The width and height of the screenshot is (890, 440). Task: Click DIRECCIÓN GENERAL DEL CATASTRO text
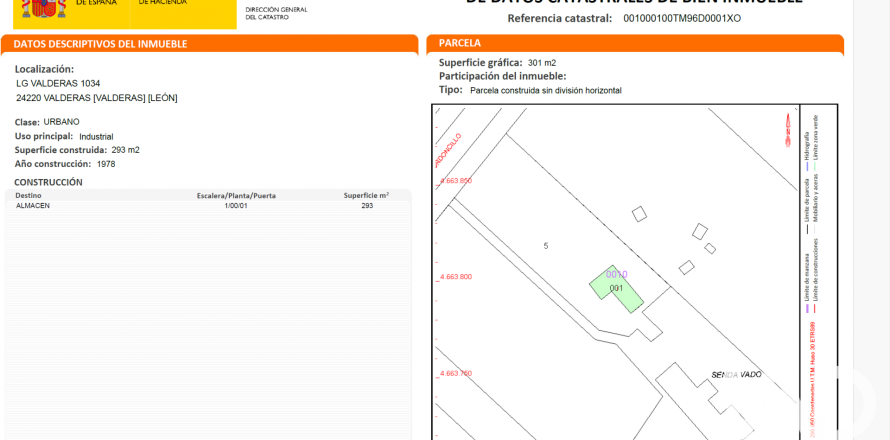pos(276,14)
